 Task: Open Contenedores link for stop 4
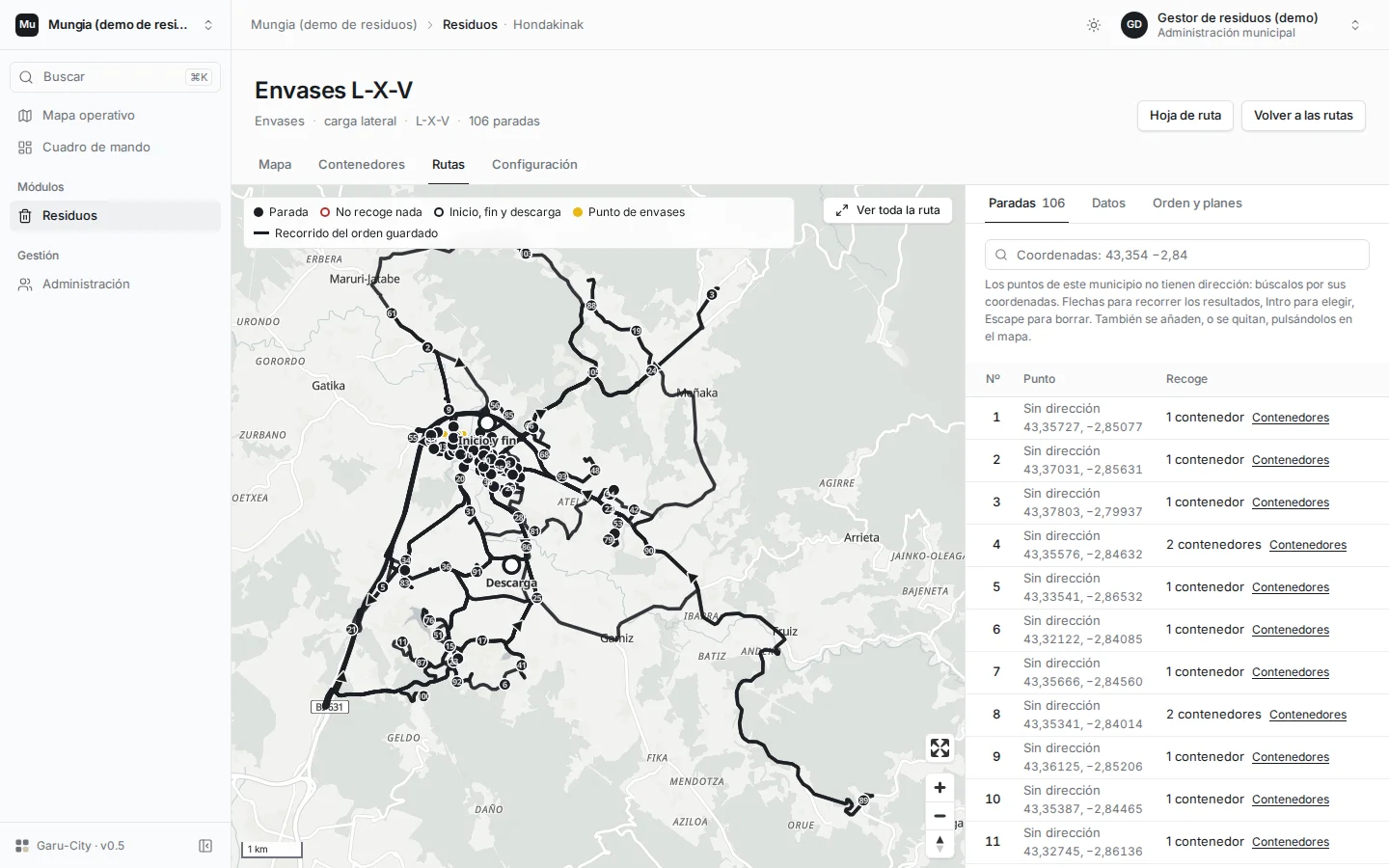coord(1308,545)
